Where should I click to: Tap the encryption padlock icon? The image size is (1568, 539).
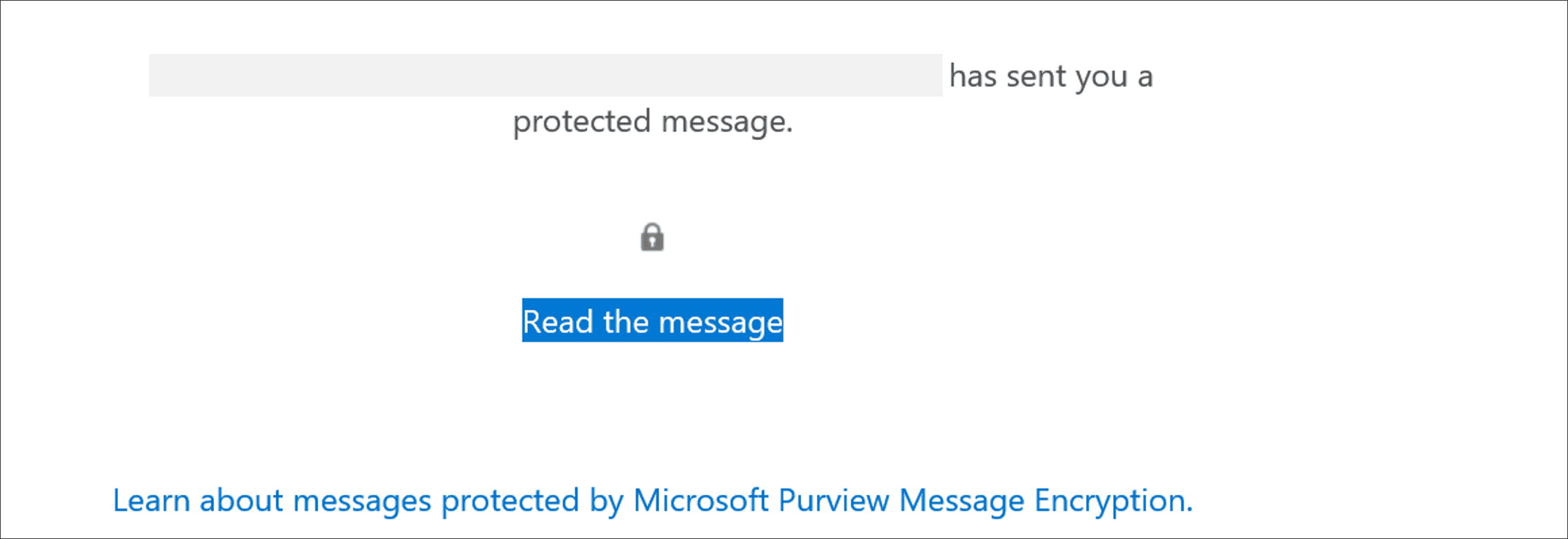coord(652,237)
